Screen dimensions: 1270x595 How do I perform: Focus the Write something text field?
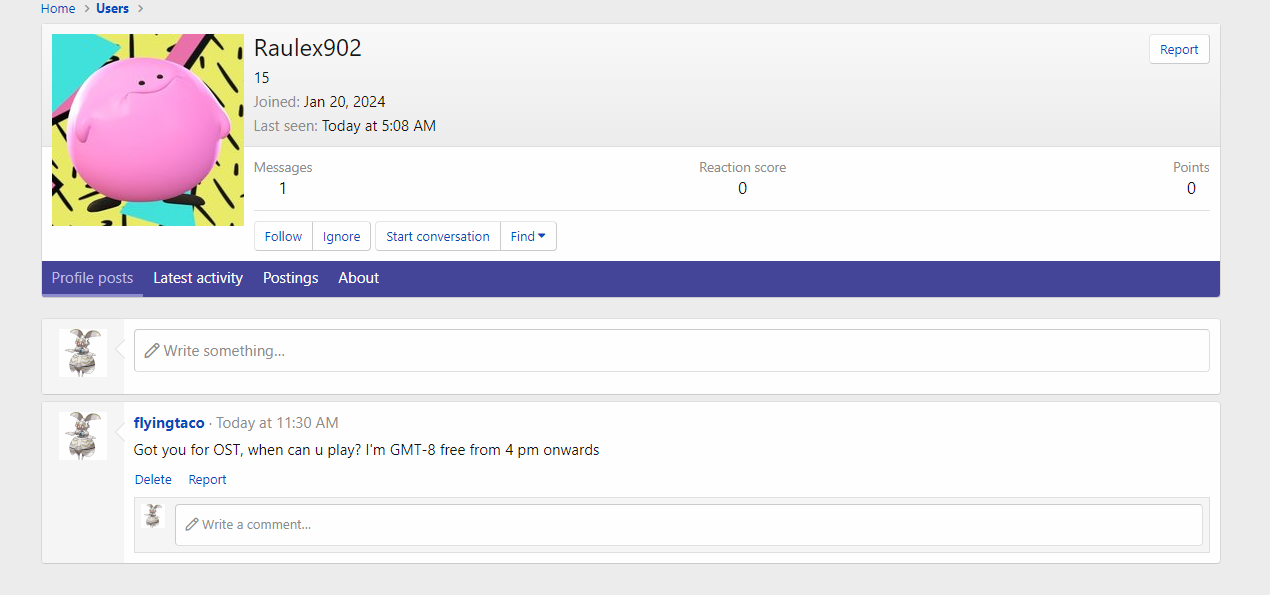pos(670,351)
